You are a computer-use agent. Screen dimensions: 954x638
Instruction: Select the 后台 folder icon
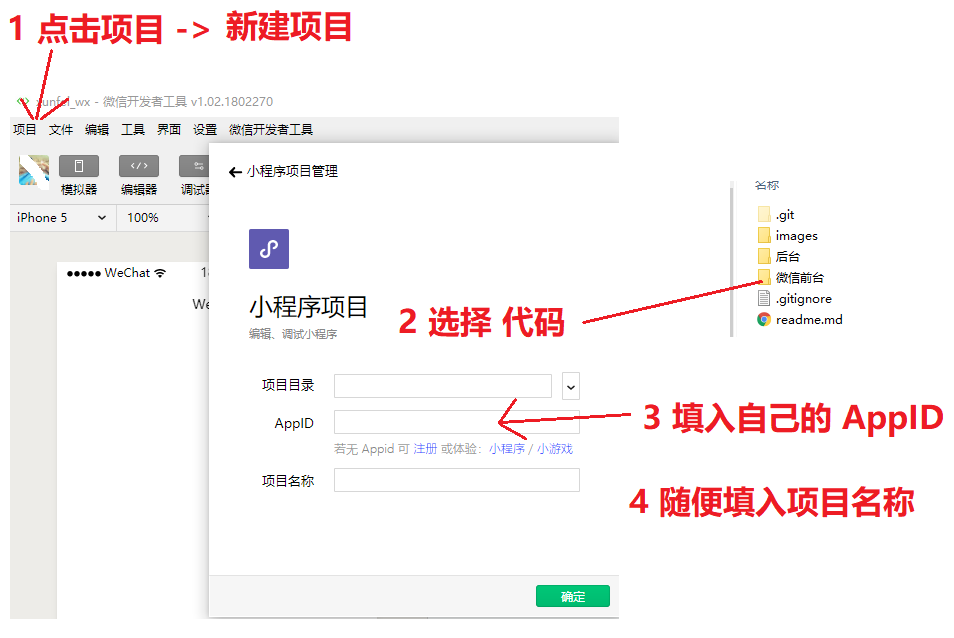[764, 256]
